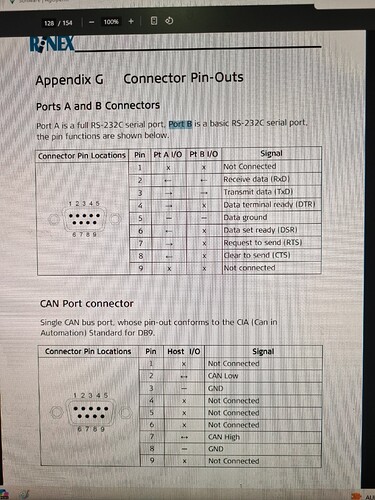Click the rotate page icon
375x500 pixels.
point(169,21)
